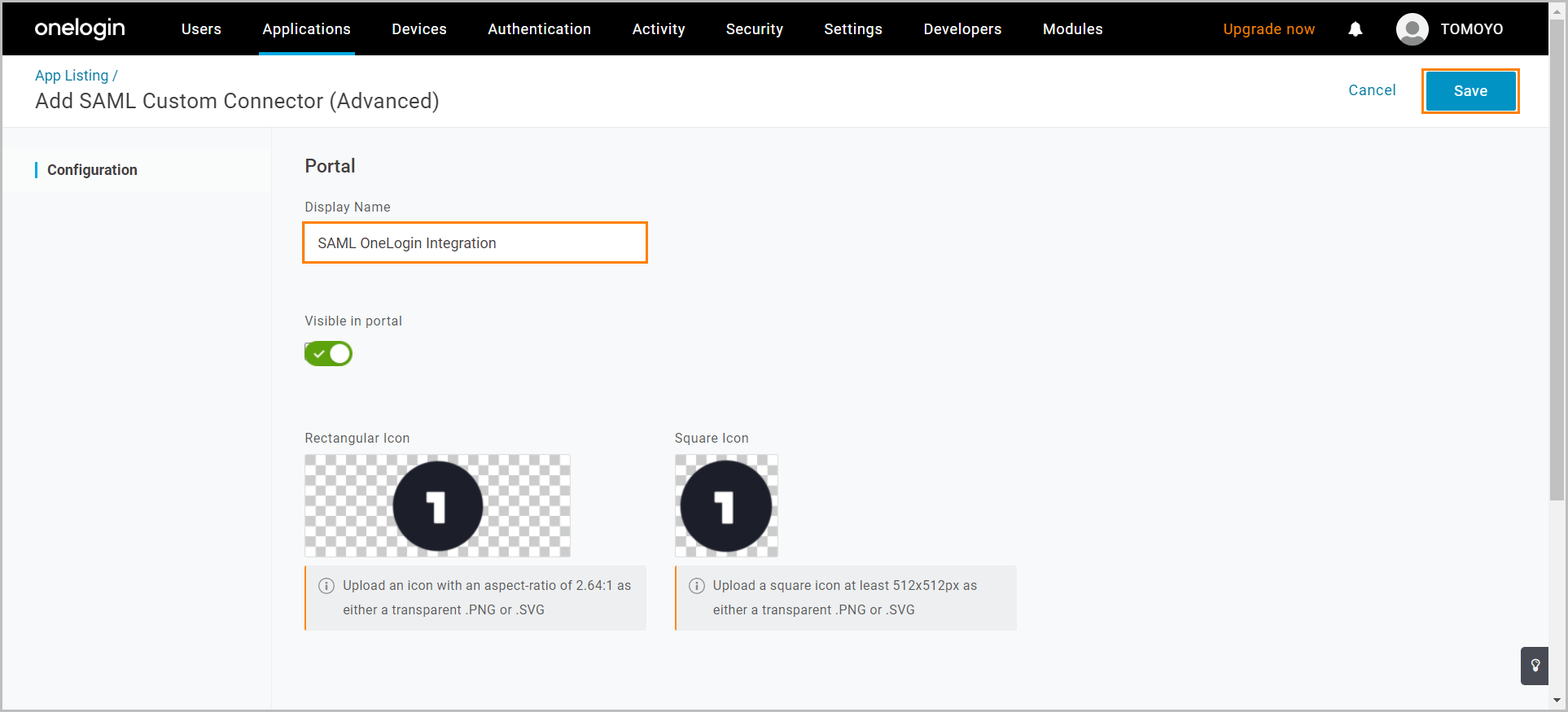This screenshot has width=1568, height=712.
Task: Click the TOMOYO username
Action: pyautogui.click(x=1472, y=29)
